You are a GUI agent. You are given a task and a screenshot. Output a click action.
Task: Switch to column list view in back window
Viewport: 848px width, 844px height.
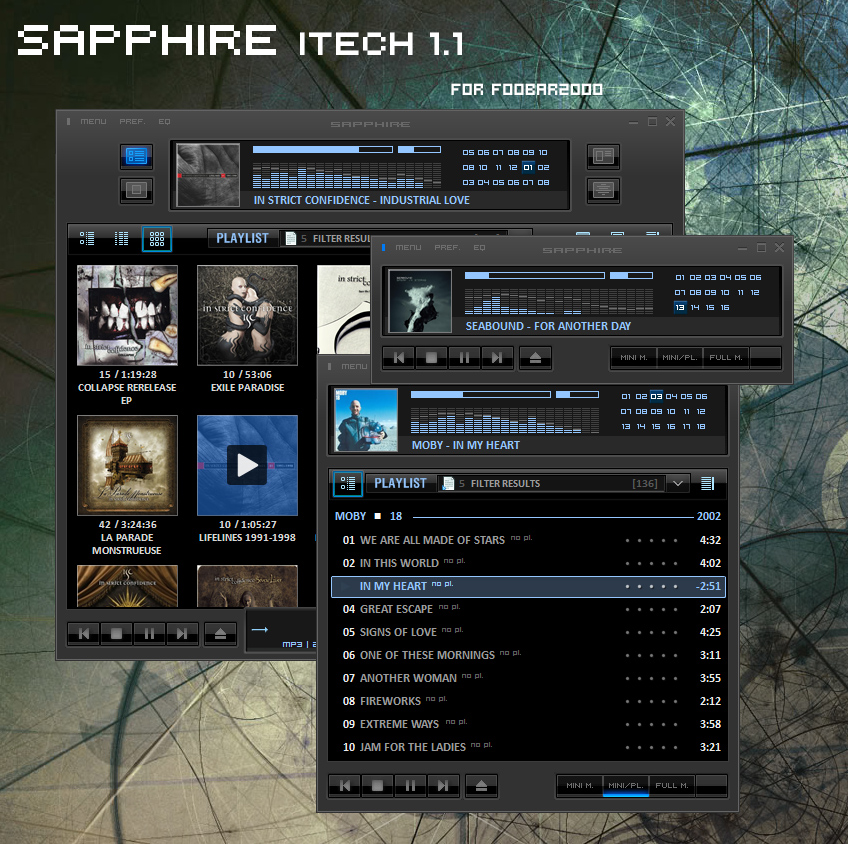(x=122, y=238)
